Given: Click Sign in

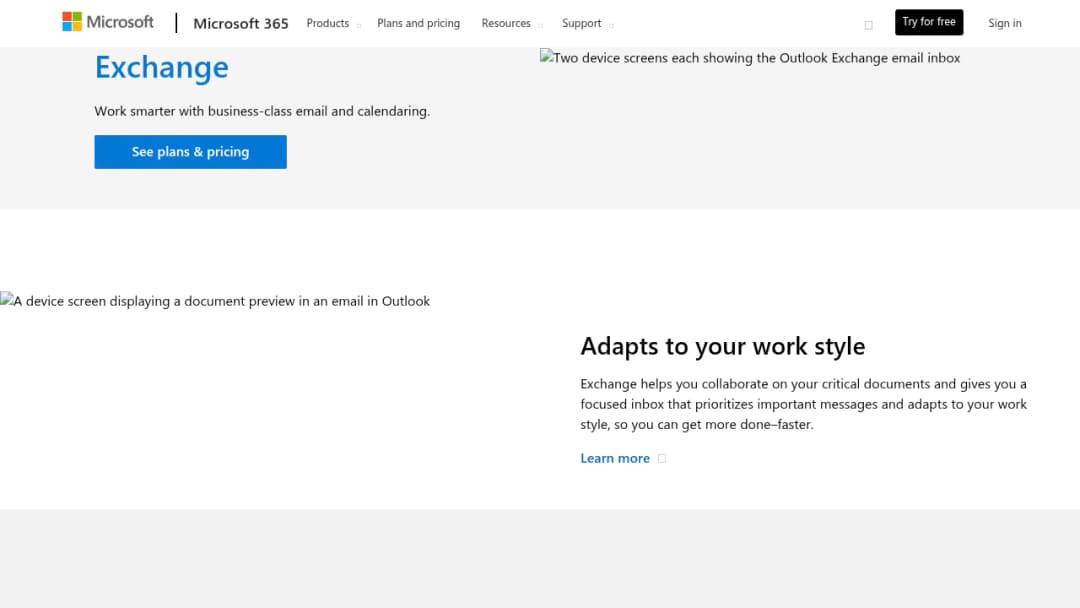Looking at the screenshot, I should [1004, 23].
